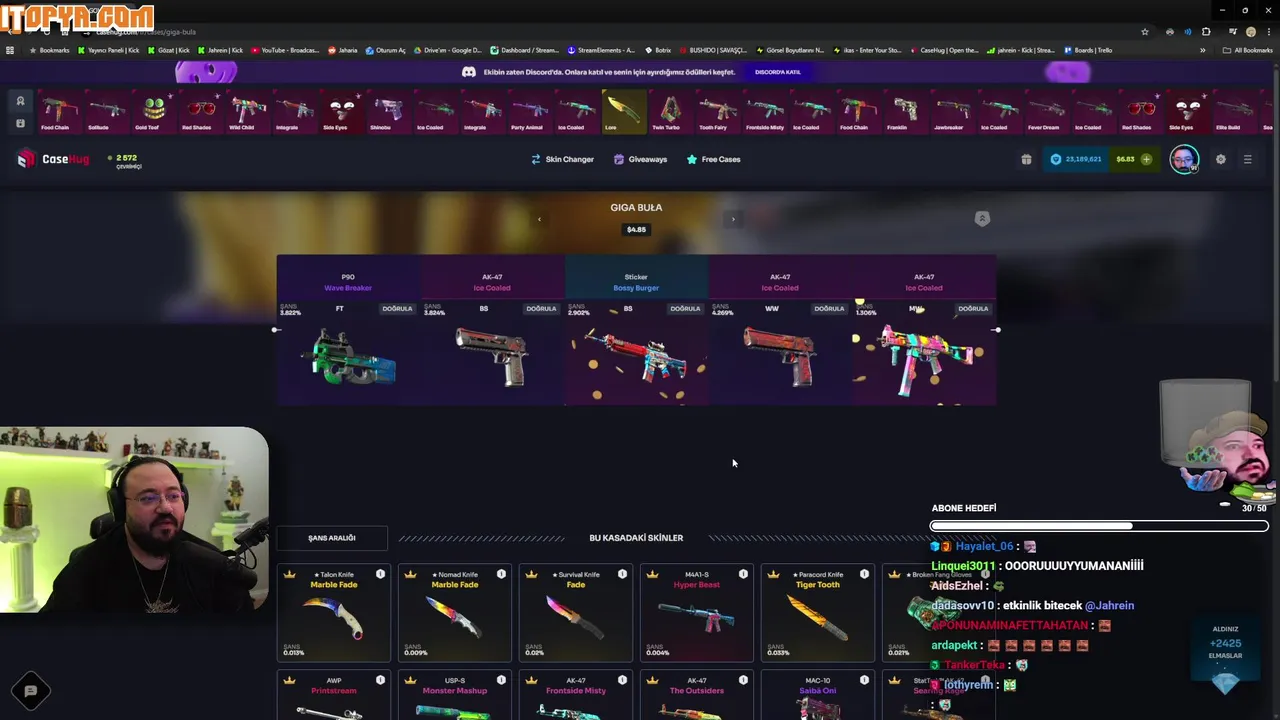Viewport: 1280px width, 720px height.
Task: Click the apps grid icon in bookmarks bar
Action: pyautogui.click(x=10, y=50)
